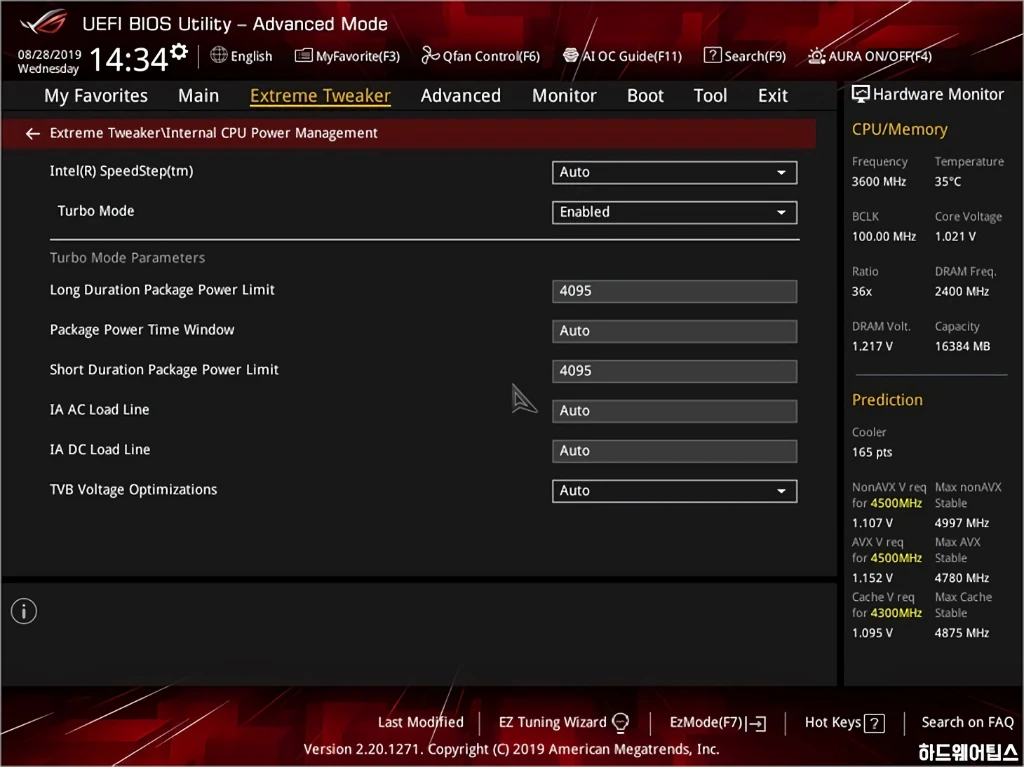This screenshot has height=767, width=1024.
Task: Click the Long Duration Package Power Limit label
Action: [x=162, y=290]
